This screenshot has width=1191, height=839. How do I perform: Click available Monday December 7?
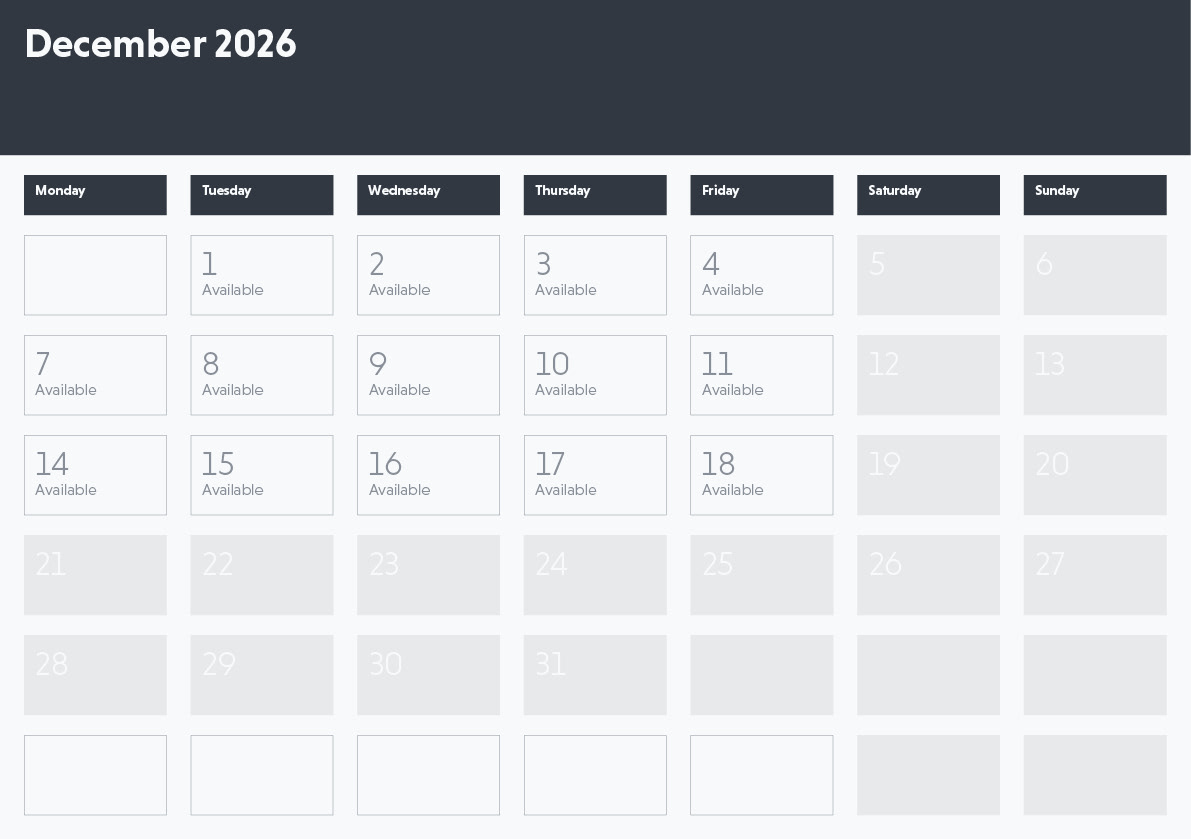click(95, 375)
